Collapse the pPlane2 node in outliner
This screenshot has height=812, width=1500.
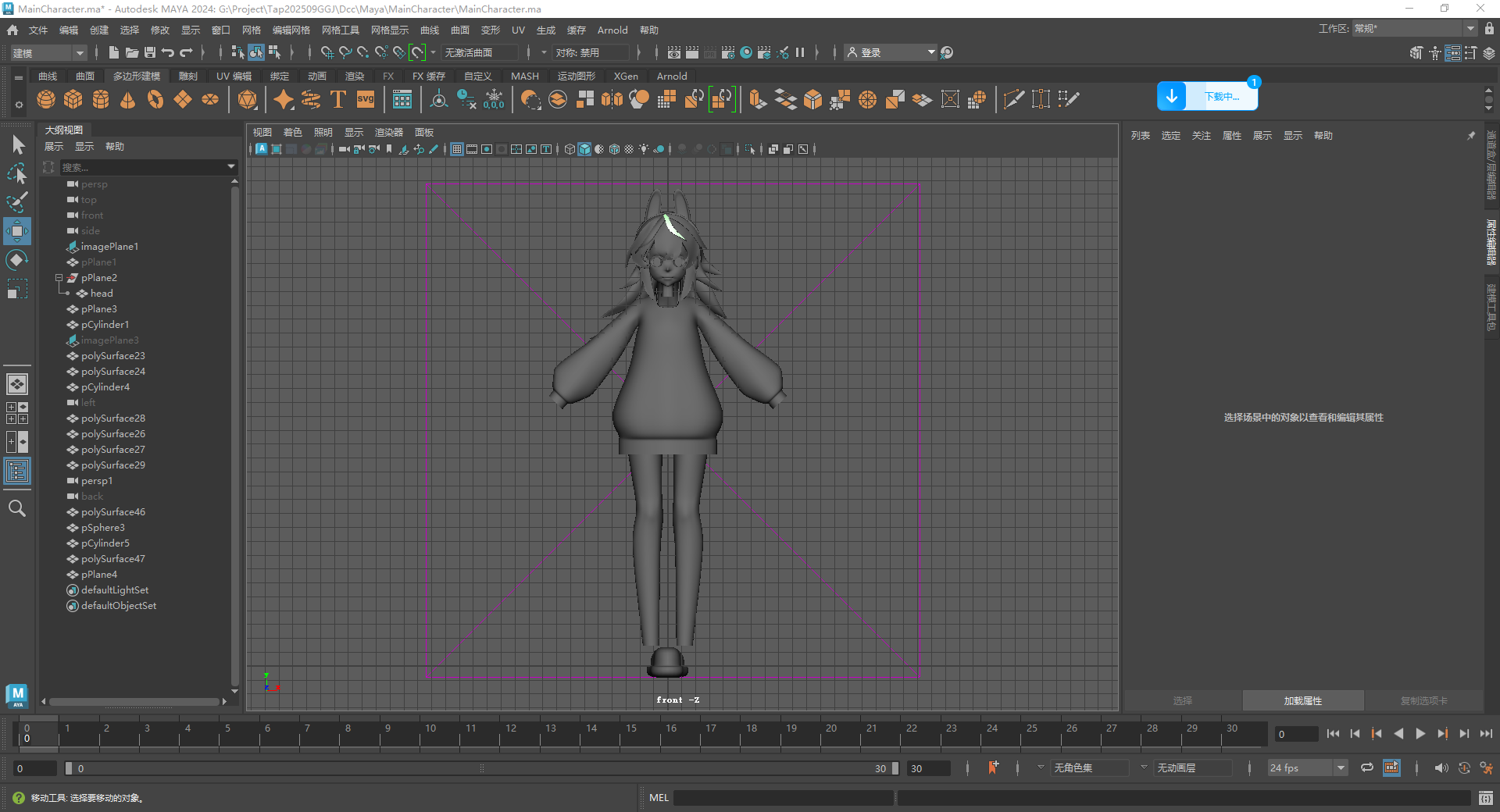click(x=59, y=278)
